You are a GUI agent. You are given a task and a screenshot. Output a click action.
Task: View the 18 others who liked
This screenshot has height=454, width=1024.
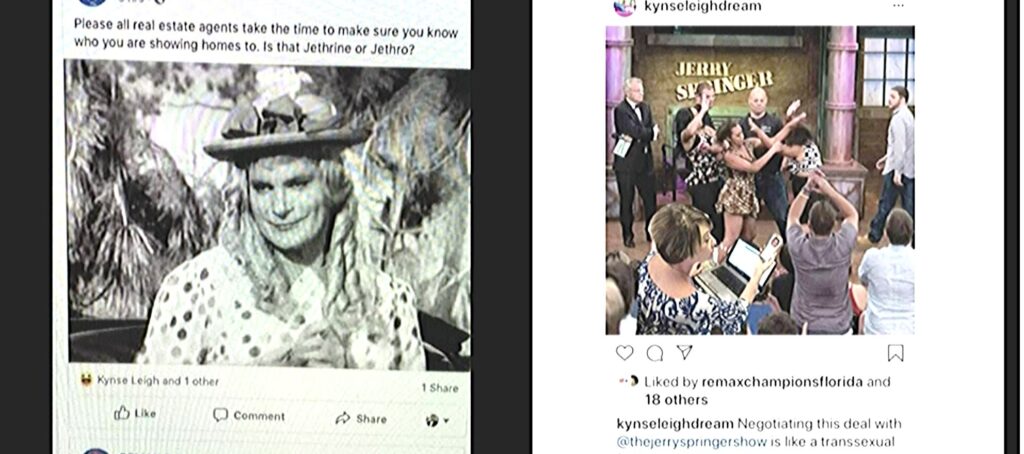676,399
